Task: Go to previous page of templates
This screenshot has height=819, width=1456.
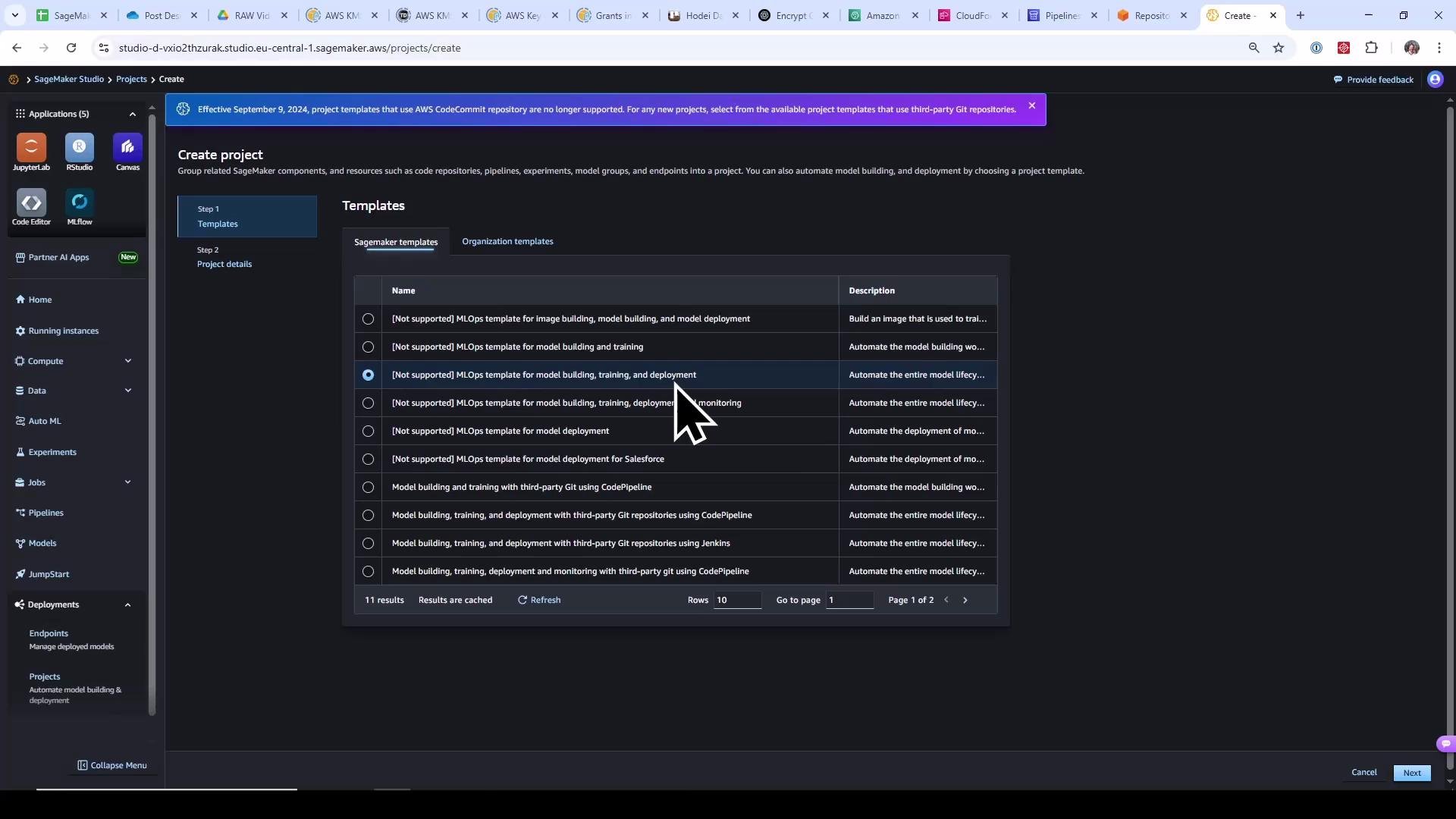Action: point(946,600)
